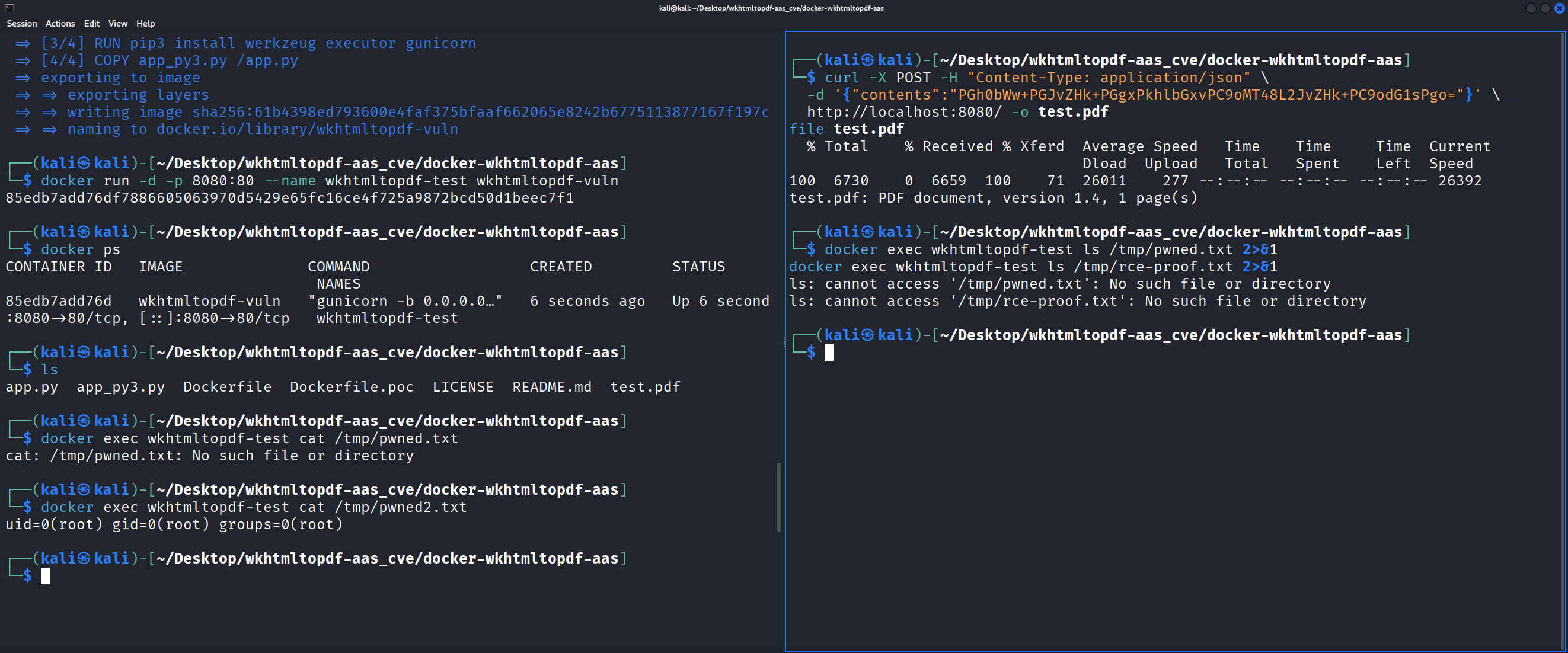Image resolution: width=1568 pixels, height=653 pixels.
Task: Open the Actions menu
Action: [x=60, y=24]
